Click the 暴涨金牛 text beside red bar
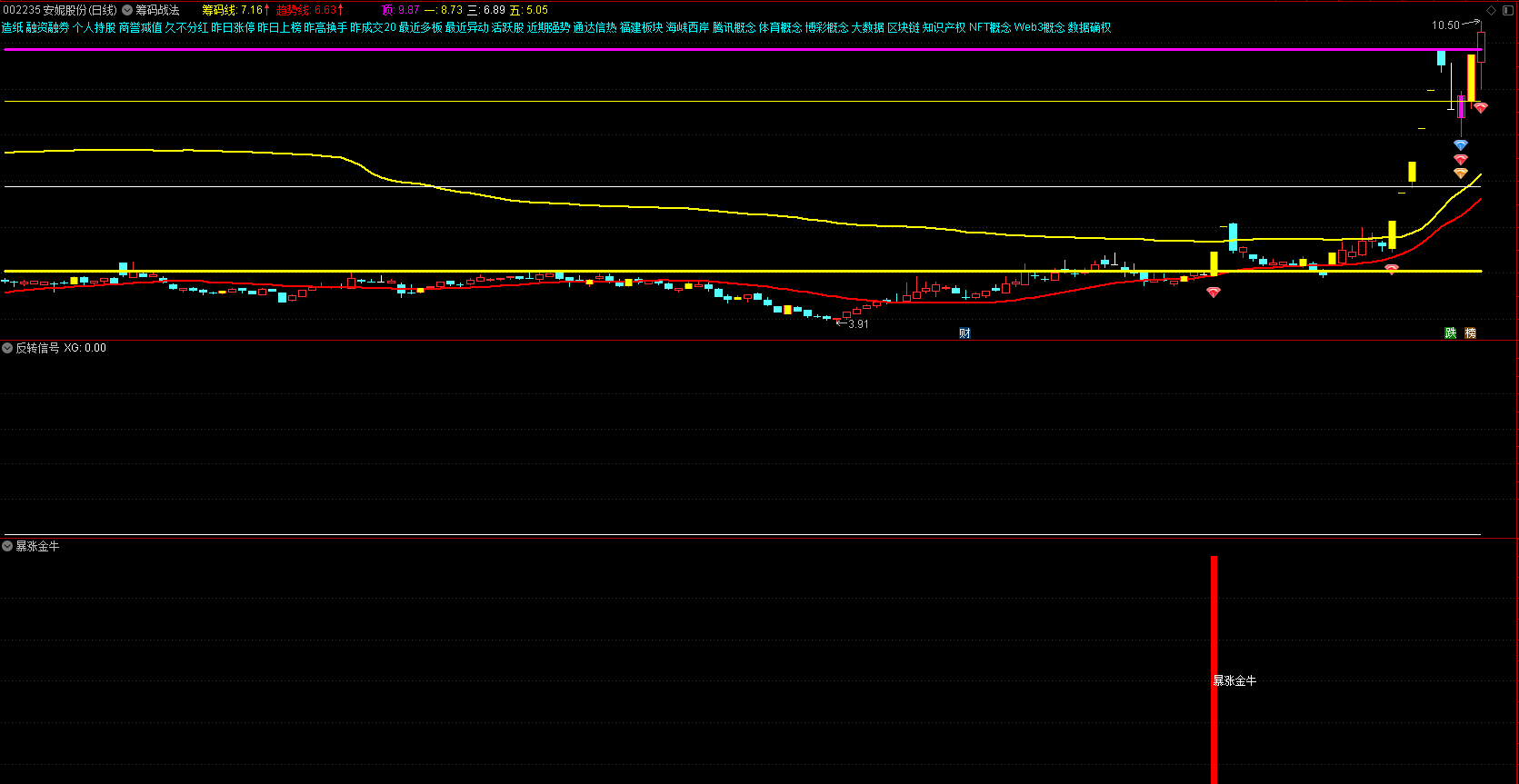The height and width of the screenshot is (784, 1519). click(1235, 680)
